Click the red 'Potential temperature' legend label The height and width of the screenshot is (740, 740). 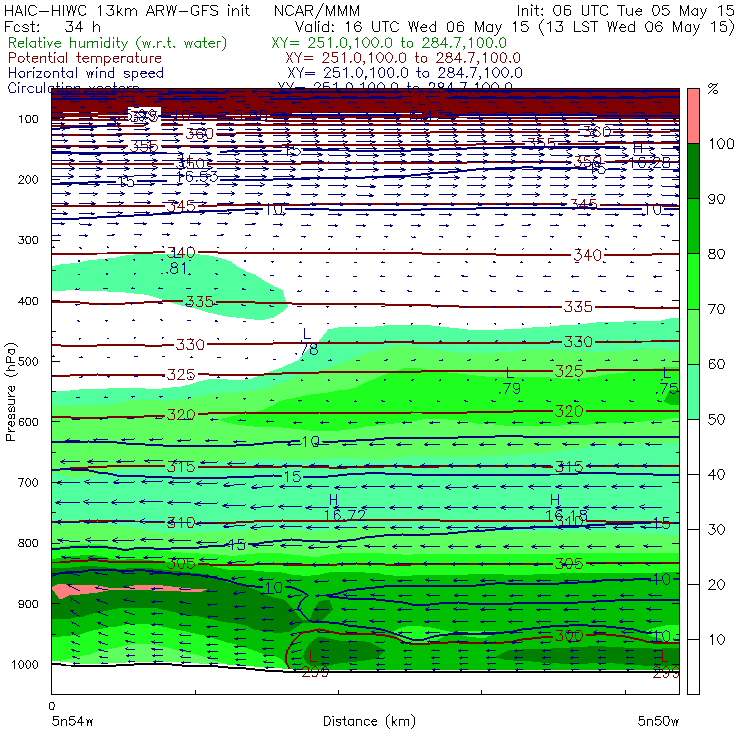pyautogui.click(x=85, y=58)
